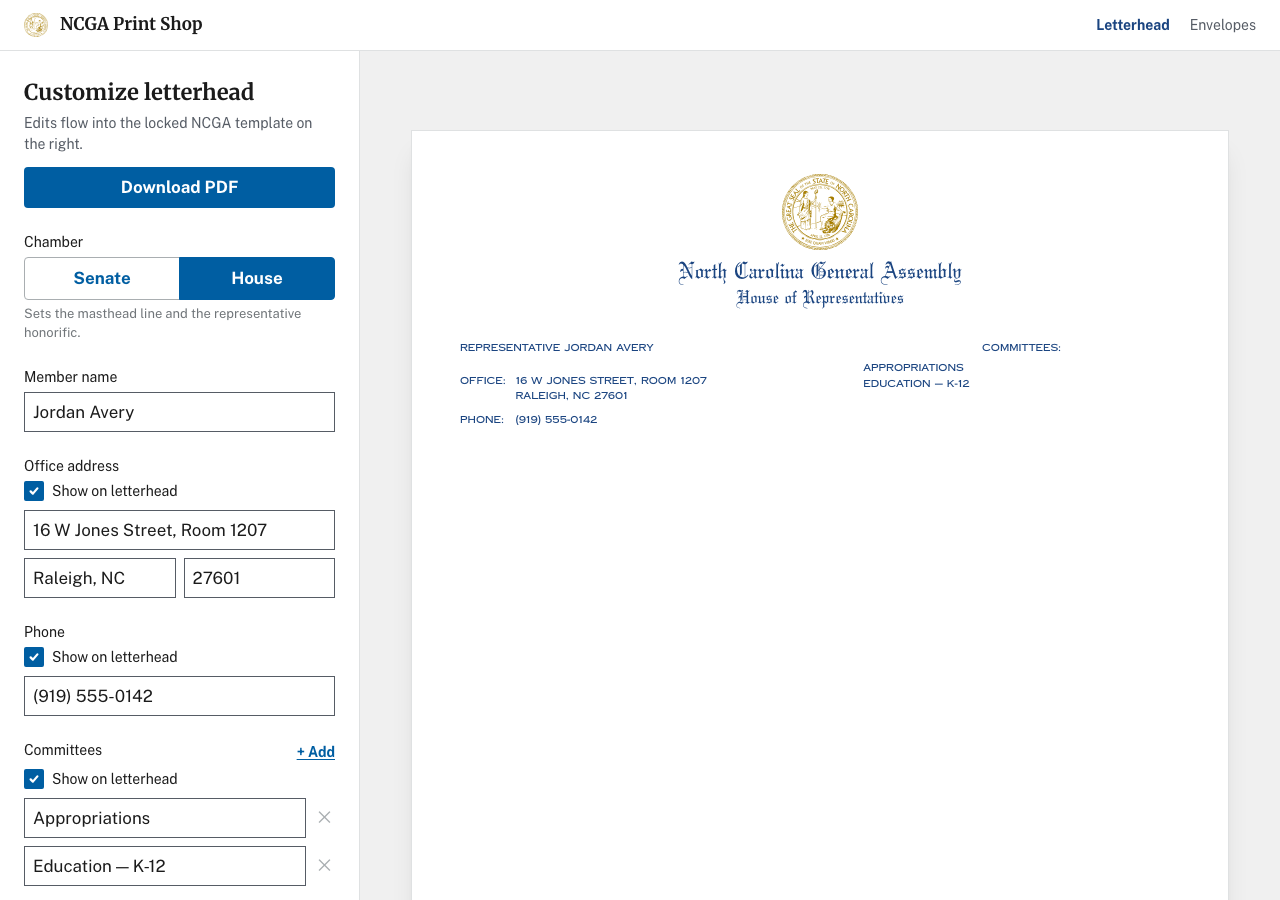The width and height of the screenshot is (1280, 900).
Task: Click the state seal on letterhead preview
Action: (820, 211)
